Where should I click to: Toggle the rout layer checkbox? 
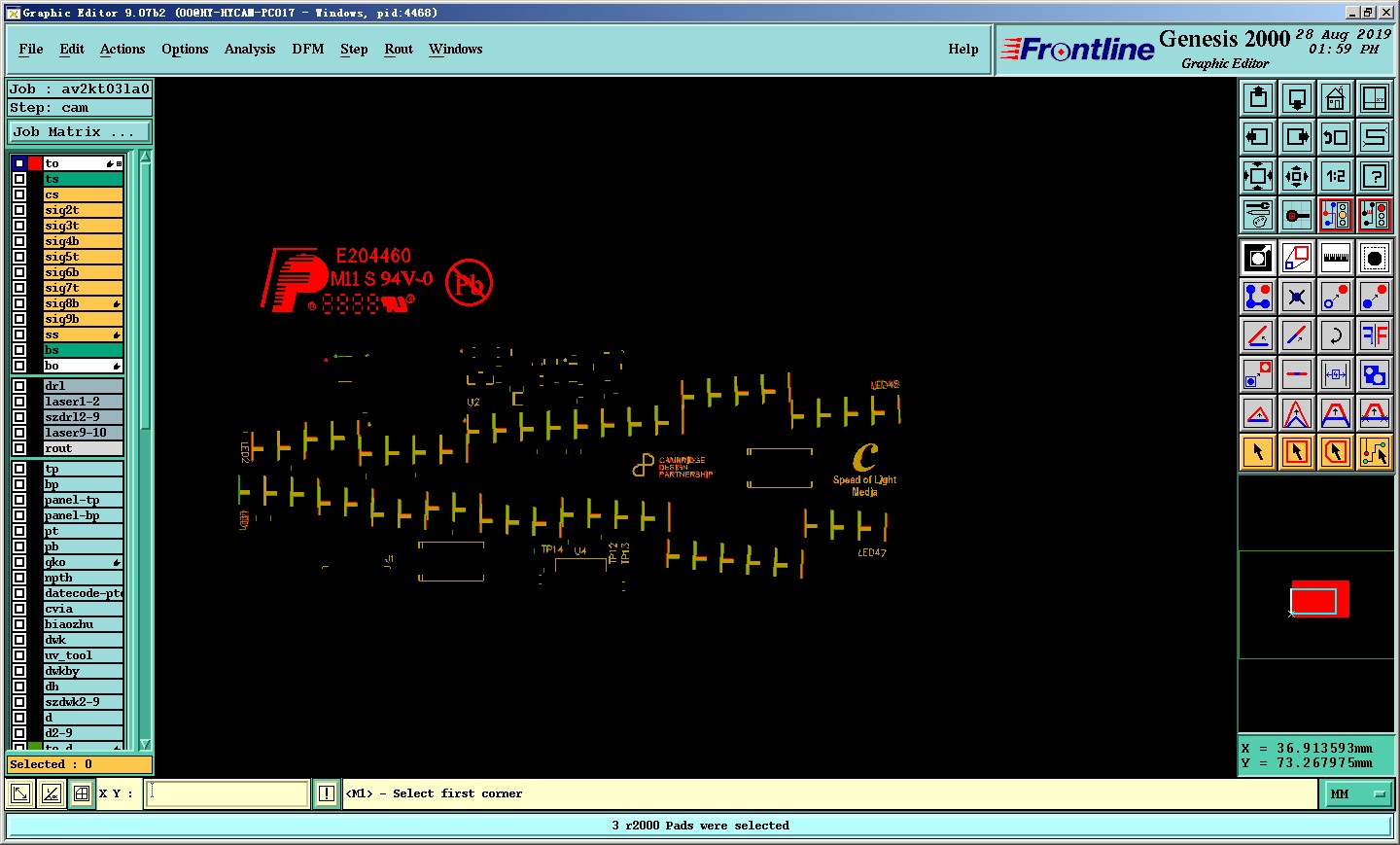click(19, 448)
